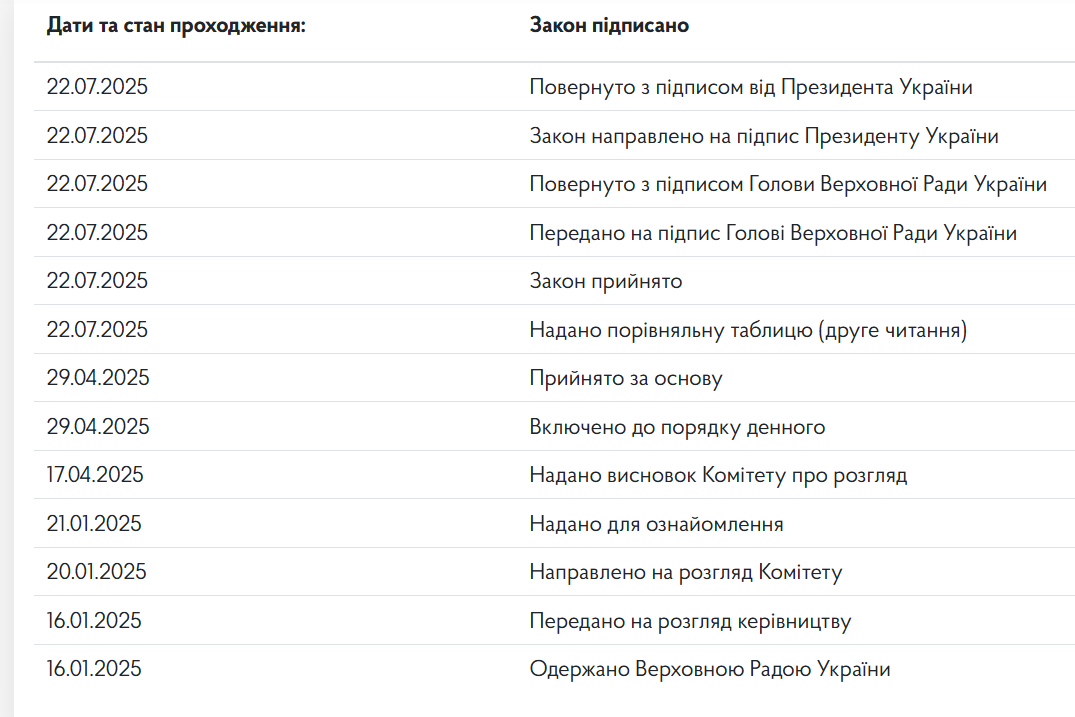Click 'Надано висновок Комітету про розгляд'
The width and height of the screenshot is (1075, 717).
[x=718, y=475]
